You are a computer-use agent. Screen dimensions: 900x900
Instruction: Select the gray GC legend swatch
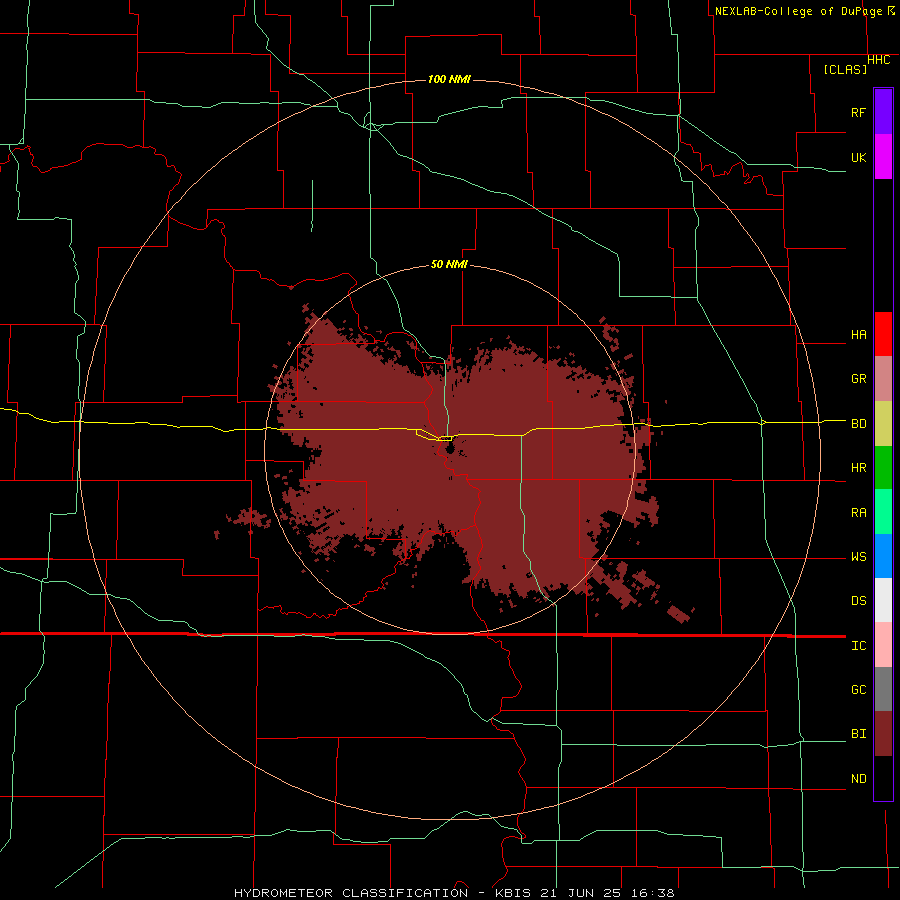883,689
